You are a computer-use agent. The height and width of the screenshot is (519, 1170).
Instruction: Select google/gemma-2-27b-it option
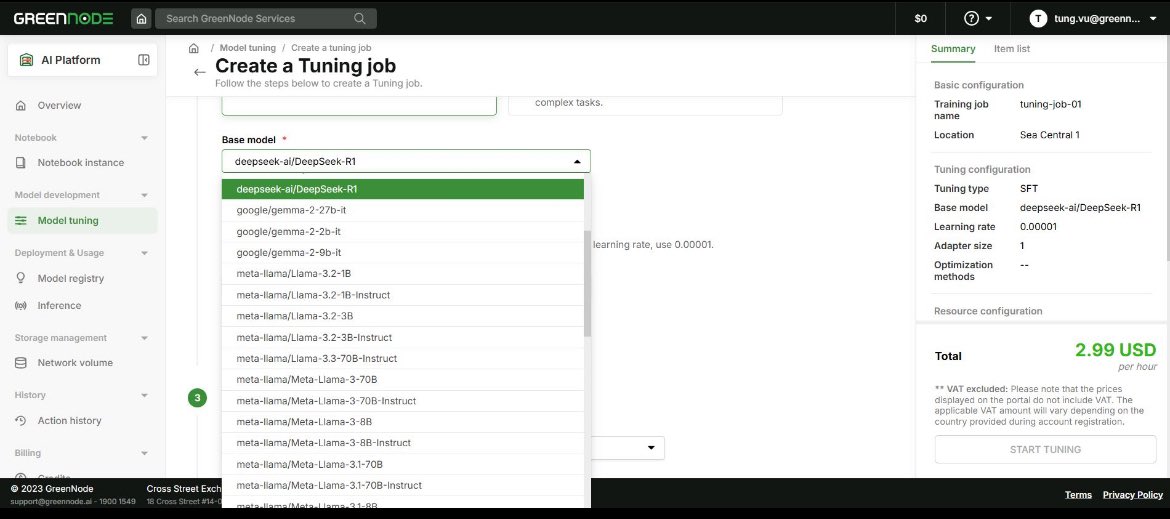[x=403, y=210]
